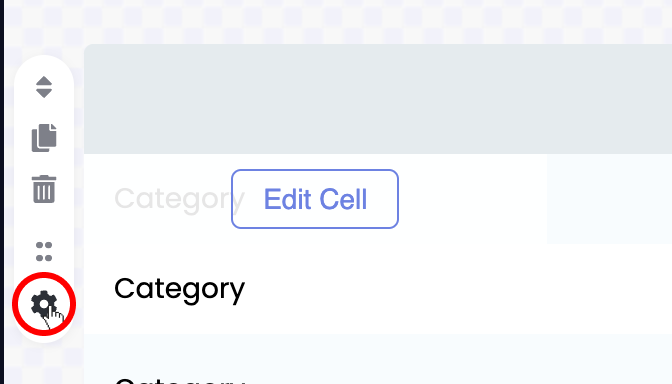Click the checkered canvas below the side toolbar
The height and width of the screenshot is (384, 672).
pos(44,364)
